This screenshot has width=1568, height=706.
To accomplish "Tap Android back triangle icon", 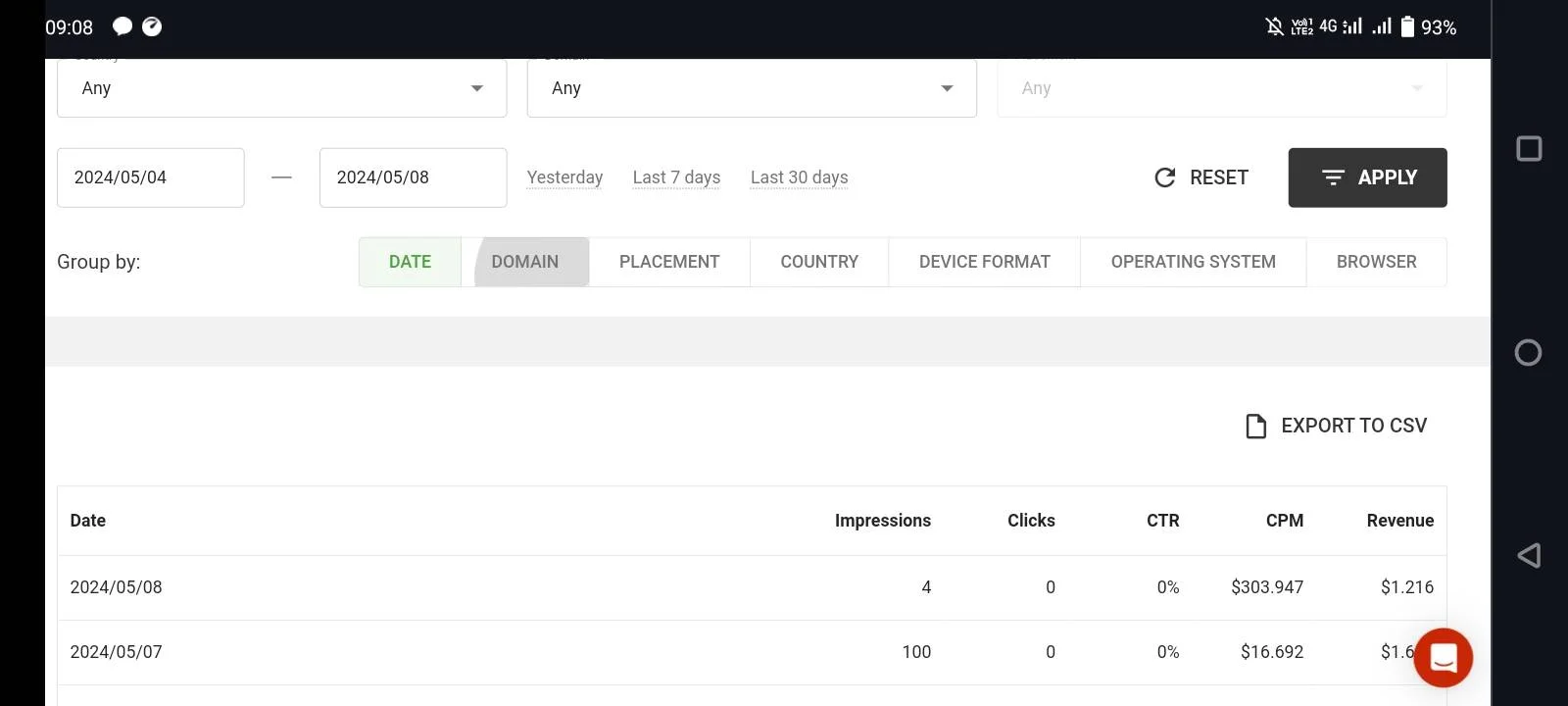I will coord(1529,555).
